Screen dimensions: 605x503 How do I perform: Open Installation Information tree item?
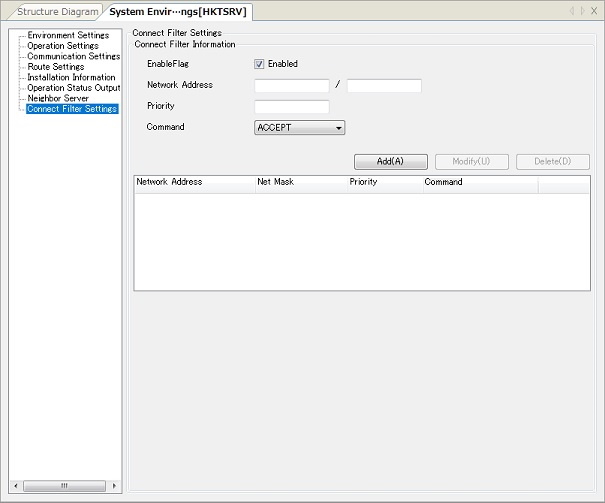(x=71, y=77)
